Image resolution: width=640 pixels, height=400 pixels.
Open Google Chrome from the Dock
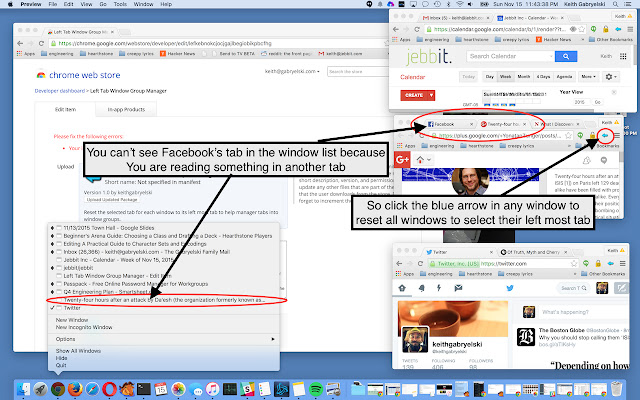tap(58, 389)
